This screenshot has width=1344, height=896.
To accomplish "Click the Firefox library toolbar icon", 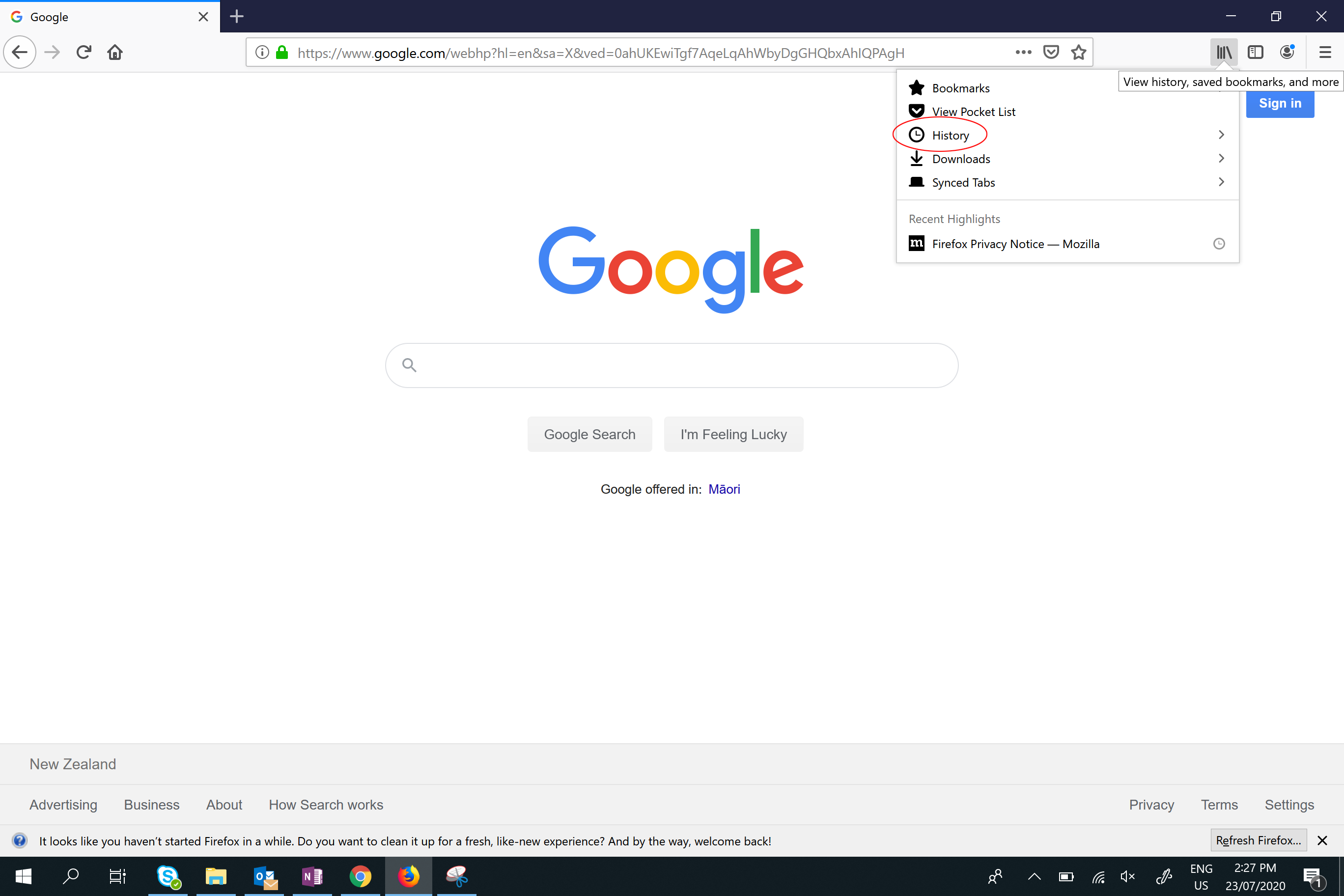I will tap(1224, 52).
